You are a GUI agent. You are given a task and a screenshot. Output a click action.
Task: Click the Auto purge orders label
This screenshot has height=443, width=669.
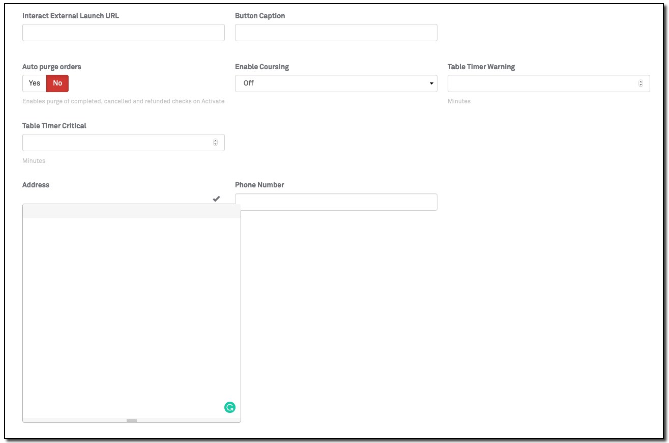(x=52, y=67)
